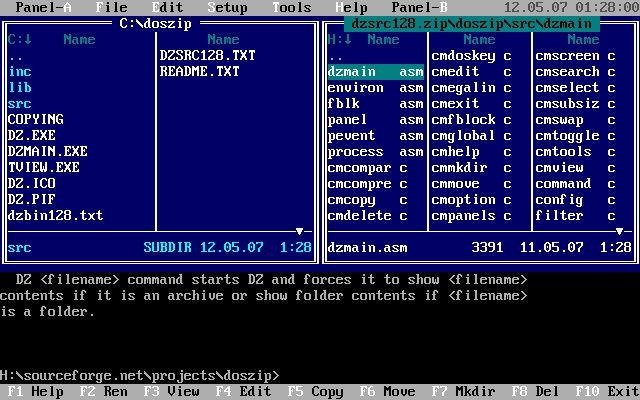Click the F2 Ren button
The width and height of the screenshot is (640, 400).
[104, 391]
